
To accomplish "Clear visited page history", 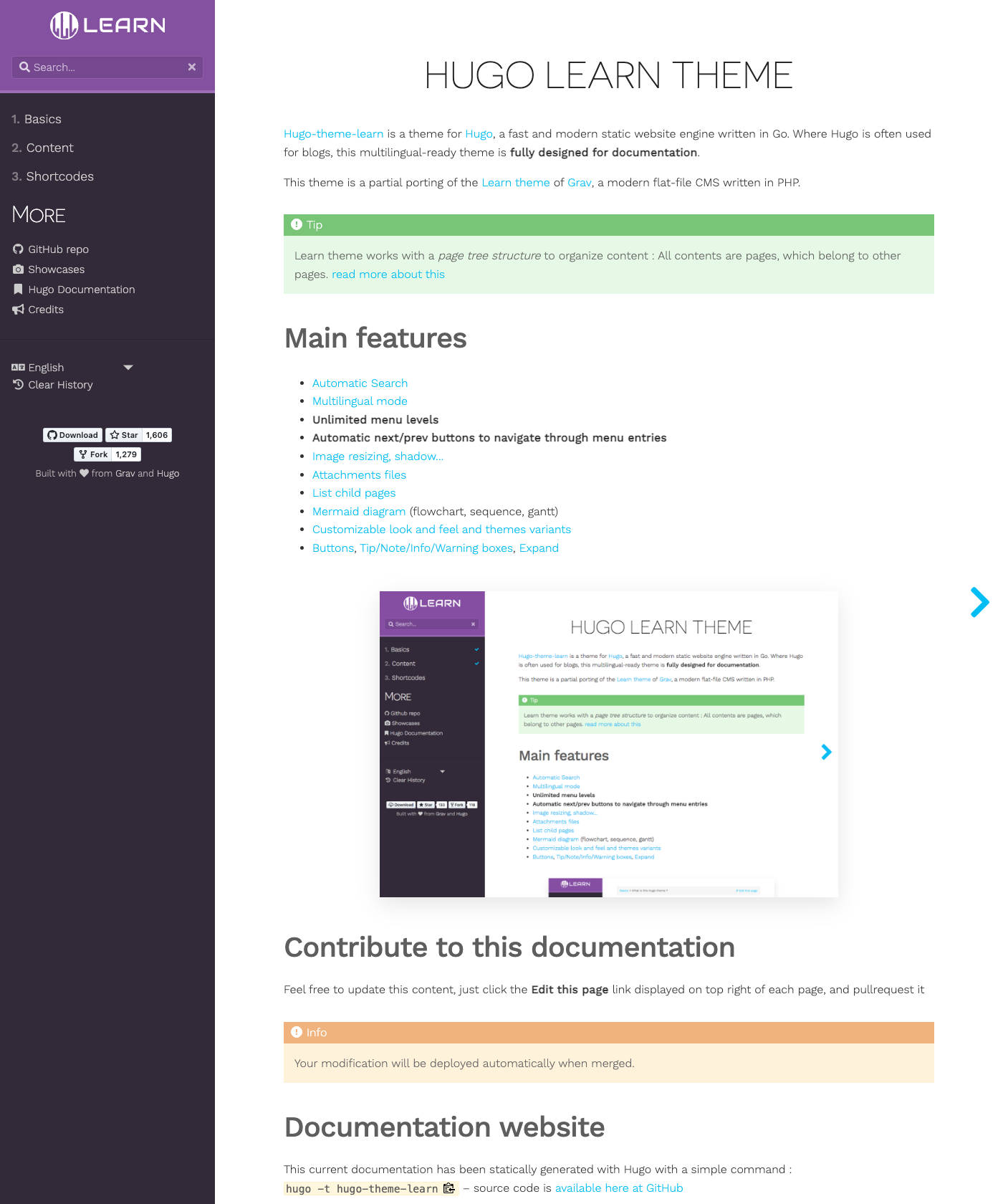I will 60,385.
